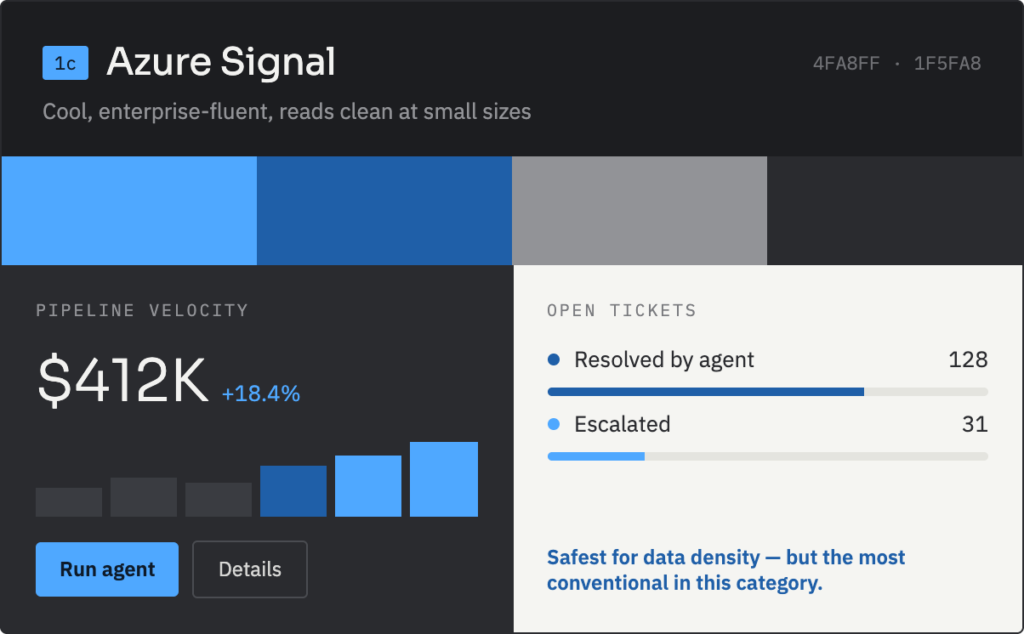Click the 1c badge icon
The height and width of the screenshot is (634, 1024).
(65, 63)
